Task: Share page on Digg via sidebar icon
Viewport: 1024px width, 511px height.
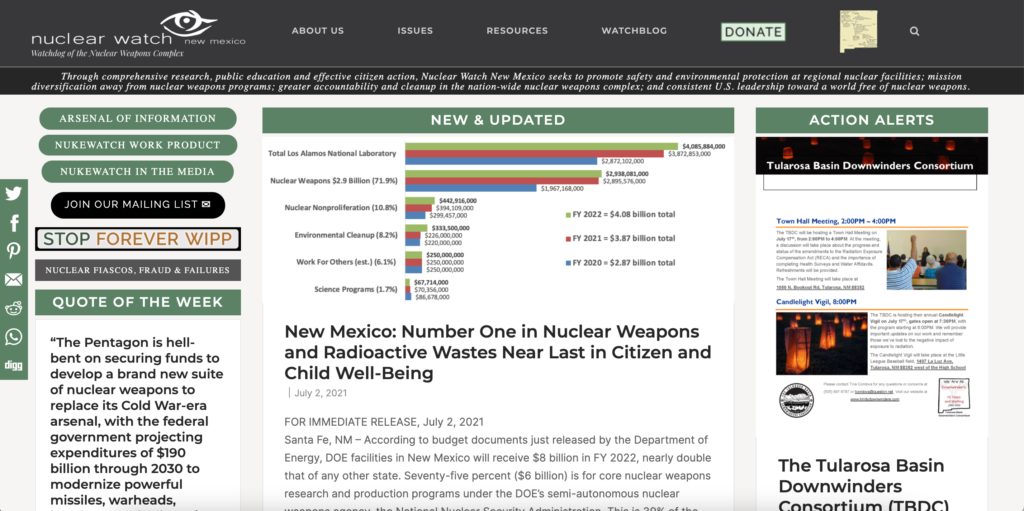Action: pos(14,365)
